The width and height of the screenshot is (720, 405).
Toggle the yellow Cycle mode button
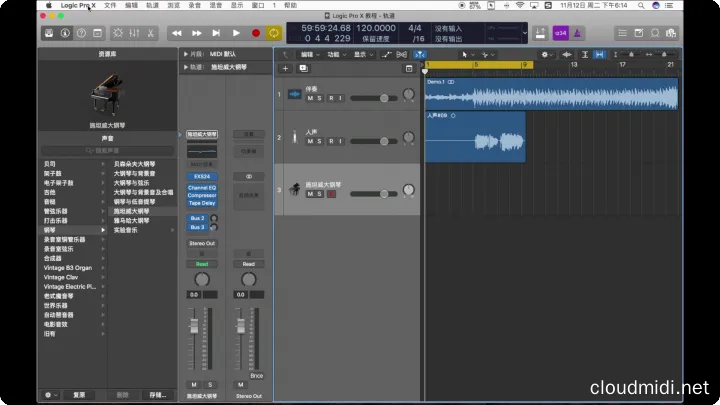274,33
